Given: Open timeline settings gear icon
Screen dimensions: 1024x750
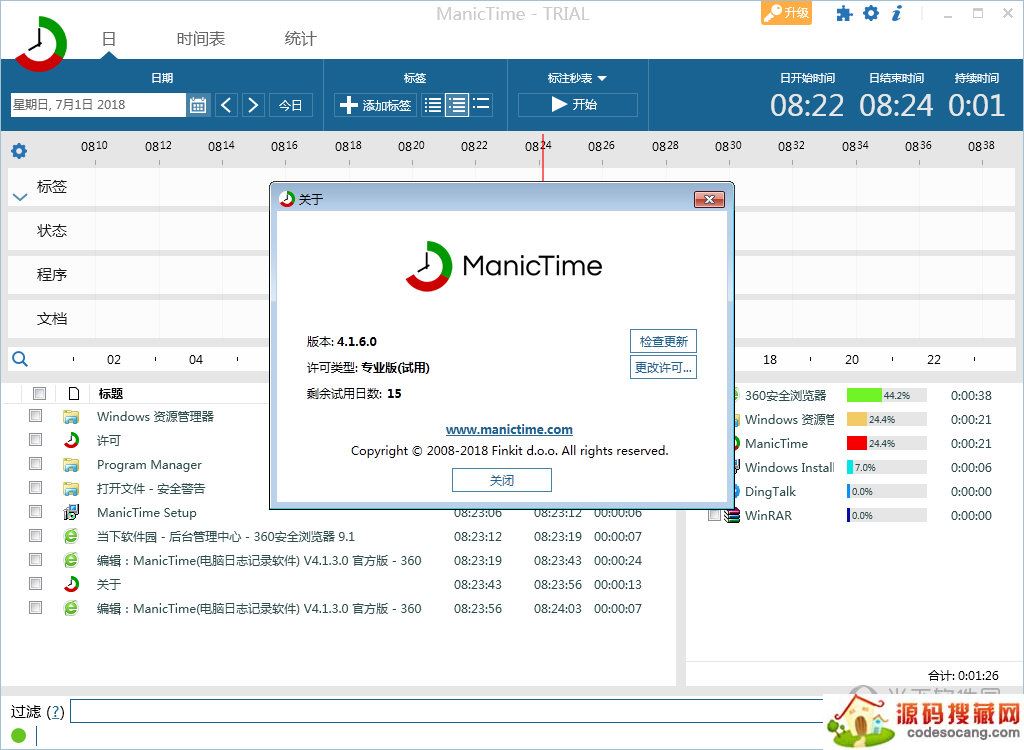Looking at the screenshot, I should pyautogui.click(x=19, y=151).
